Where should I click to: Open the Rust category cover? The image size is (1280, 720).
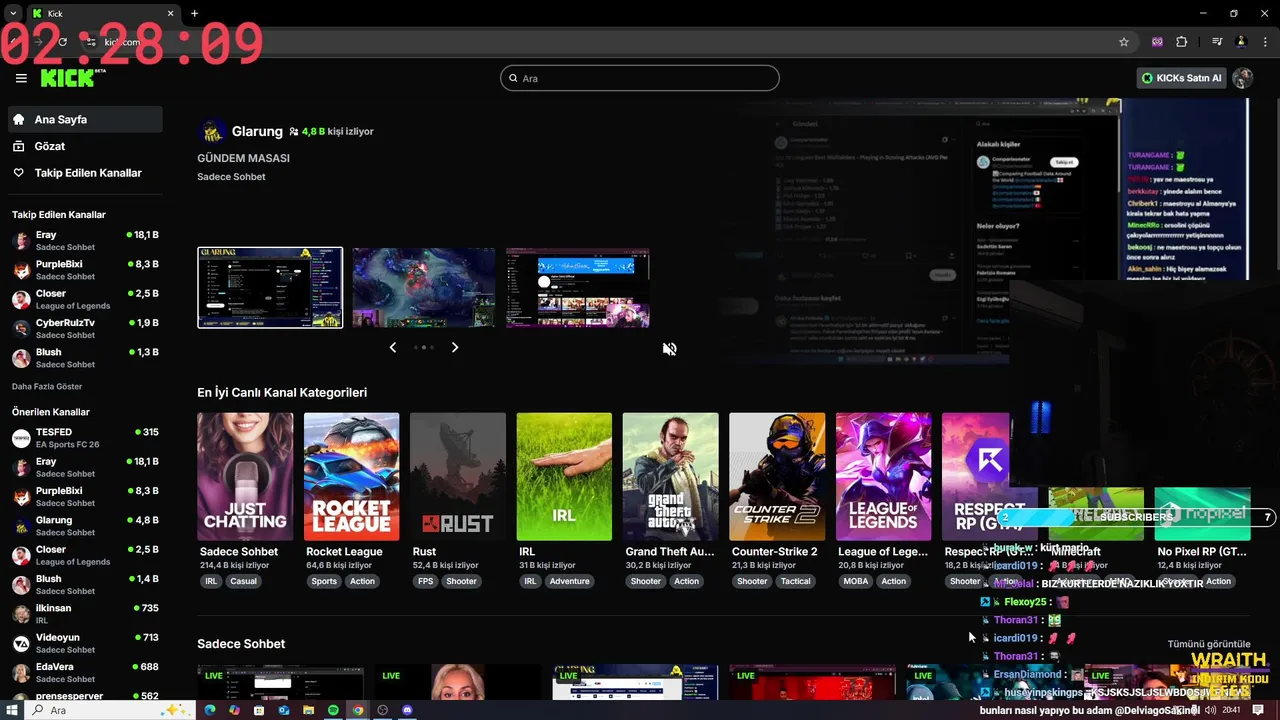click(x=458, y=477)
